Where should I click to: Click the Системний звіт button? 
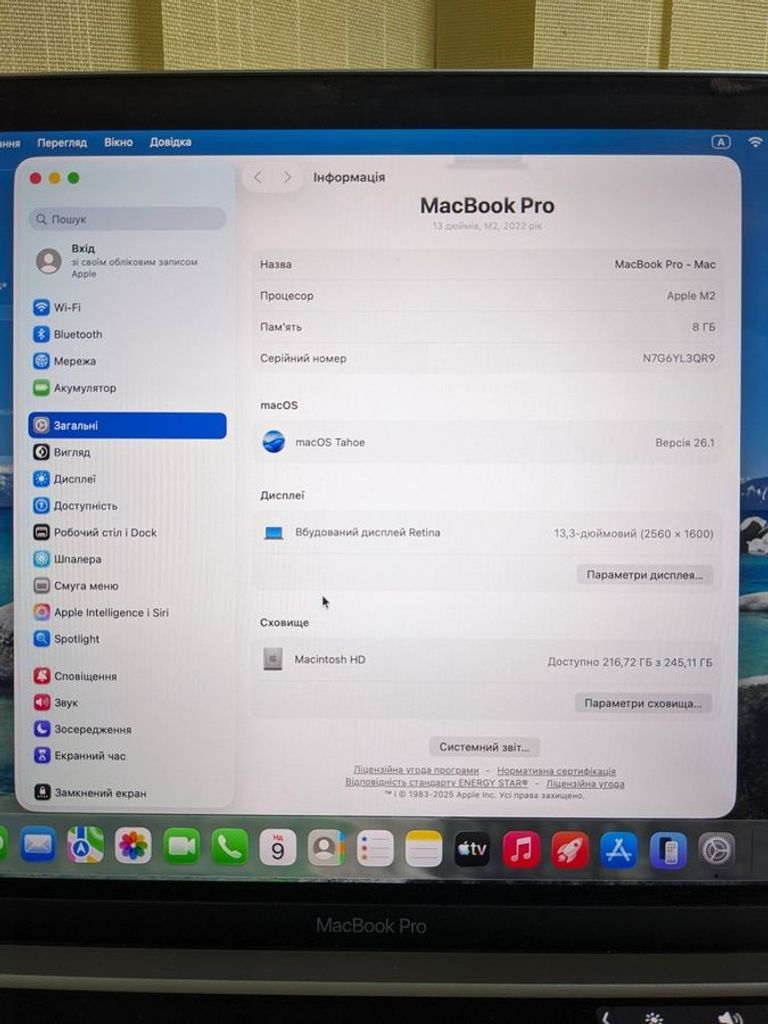484,746
